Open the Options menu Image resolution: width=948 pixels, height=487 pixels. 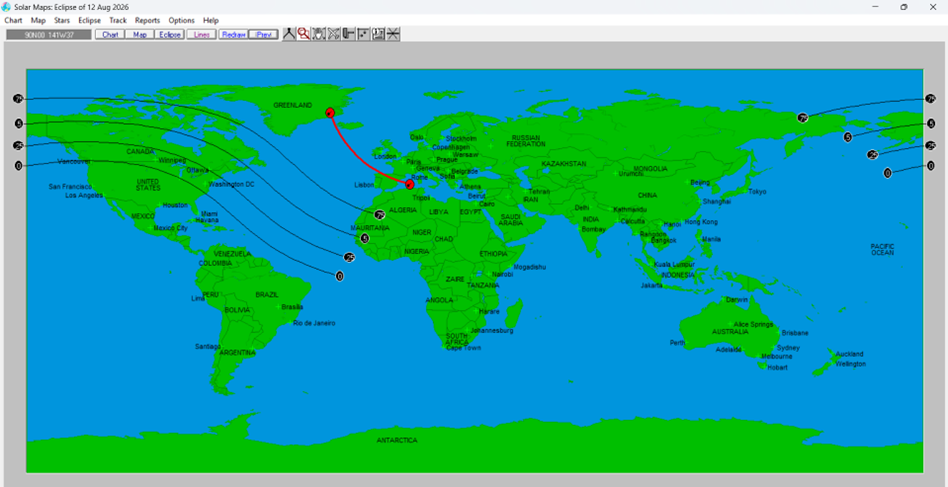[x=181, y=20]
